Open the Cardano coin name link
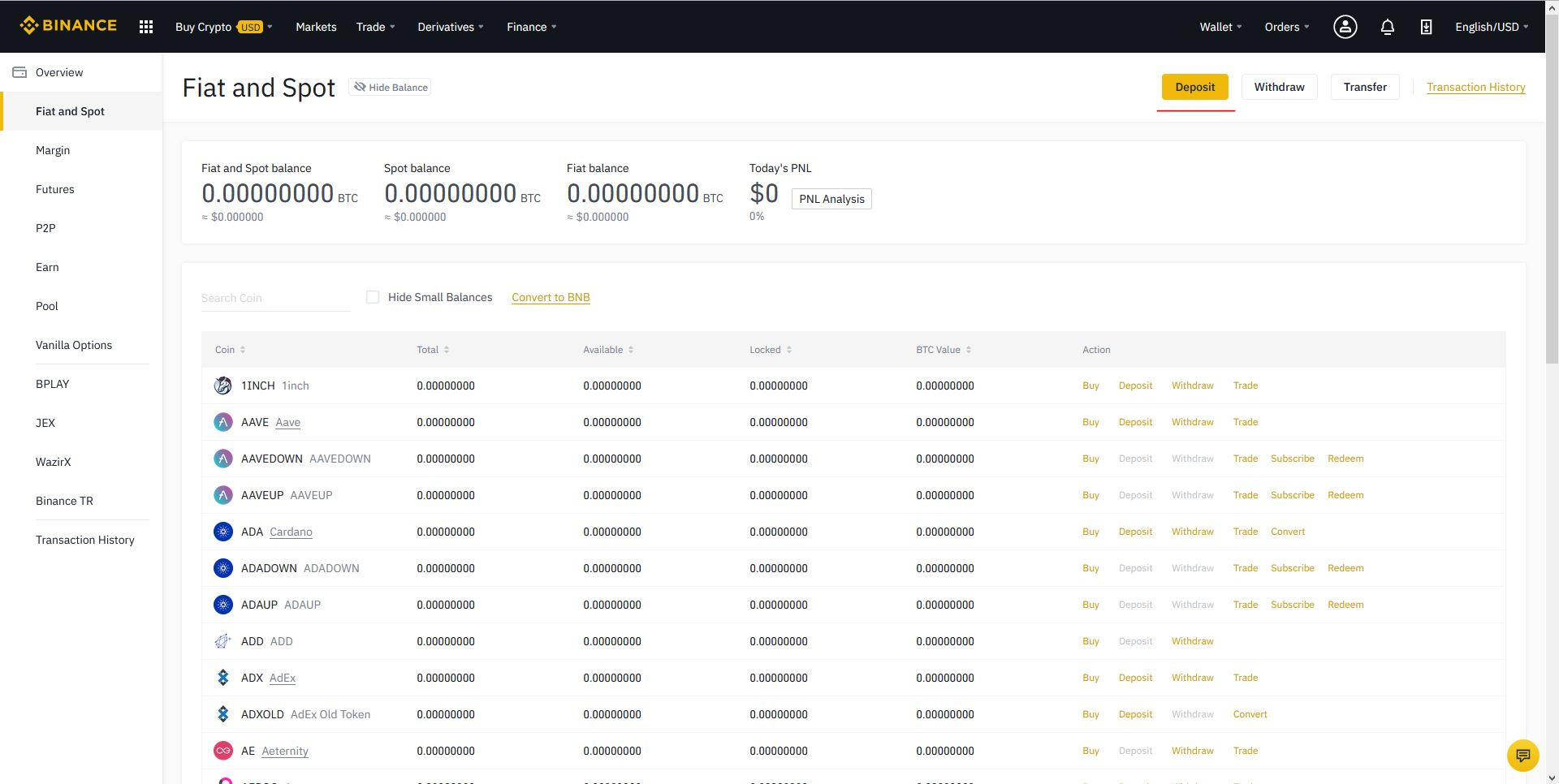Screen dimensions: 1559x784 291,532
